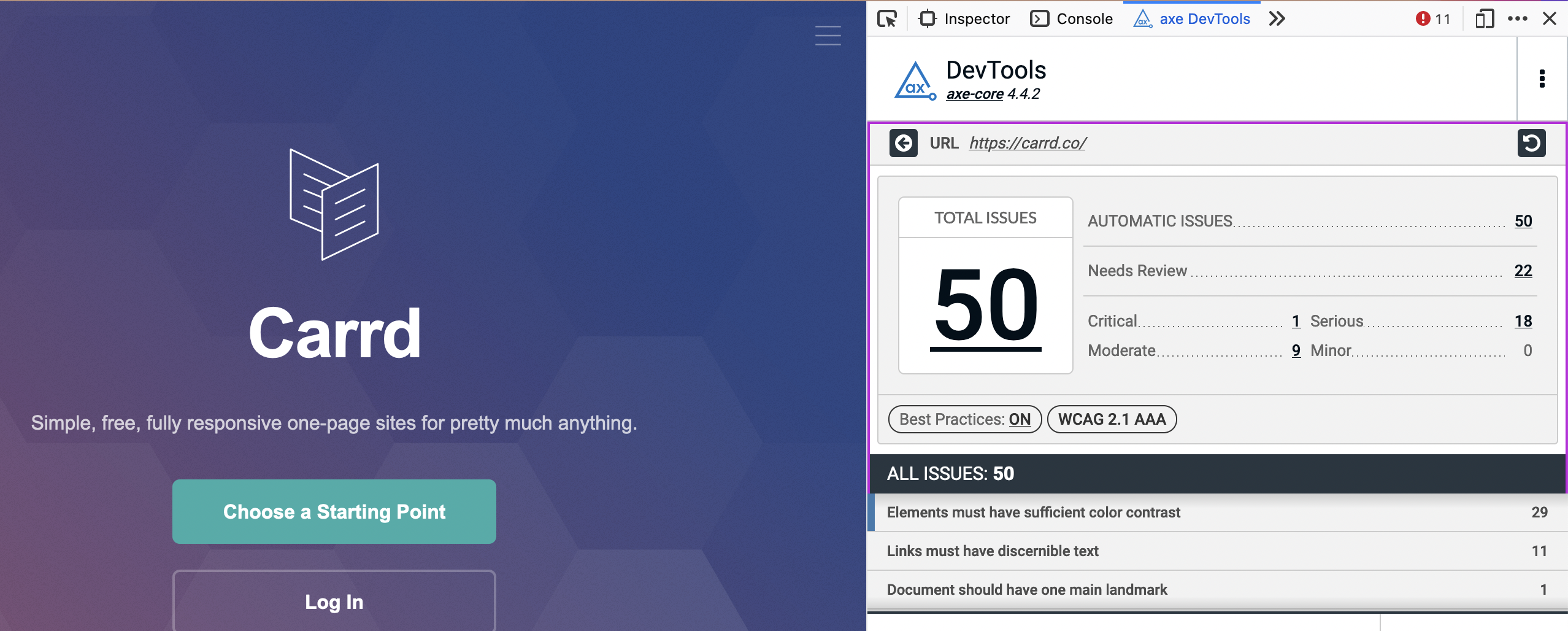The image size is (1568, 631).
Task: Select the axe DevTools tab
Action: 1192,19
